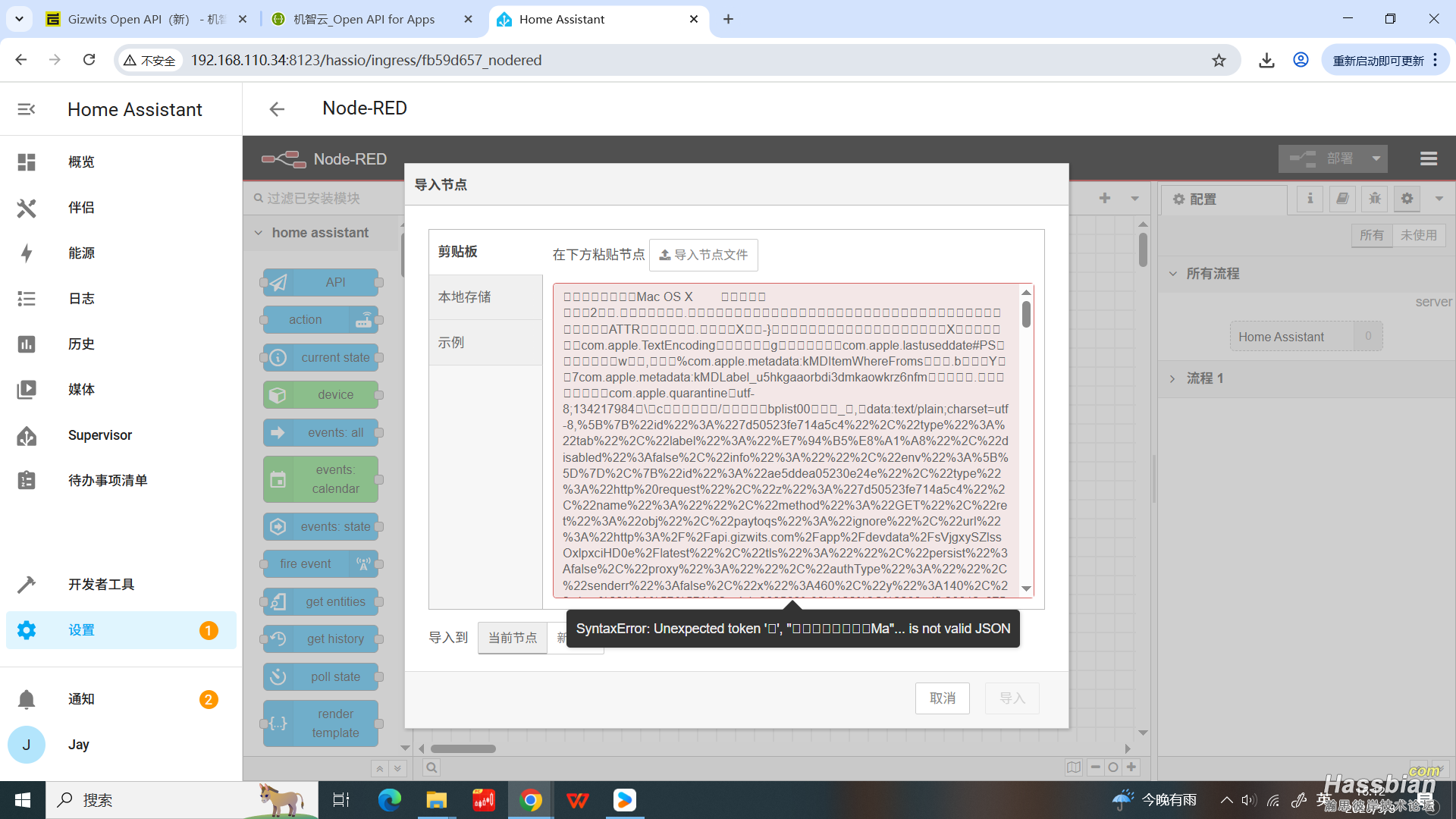Screen dimensions: 1456x819
Task: Open 通知 notifications panel
Action: click(121, 699)
